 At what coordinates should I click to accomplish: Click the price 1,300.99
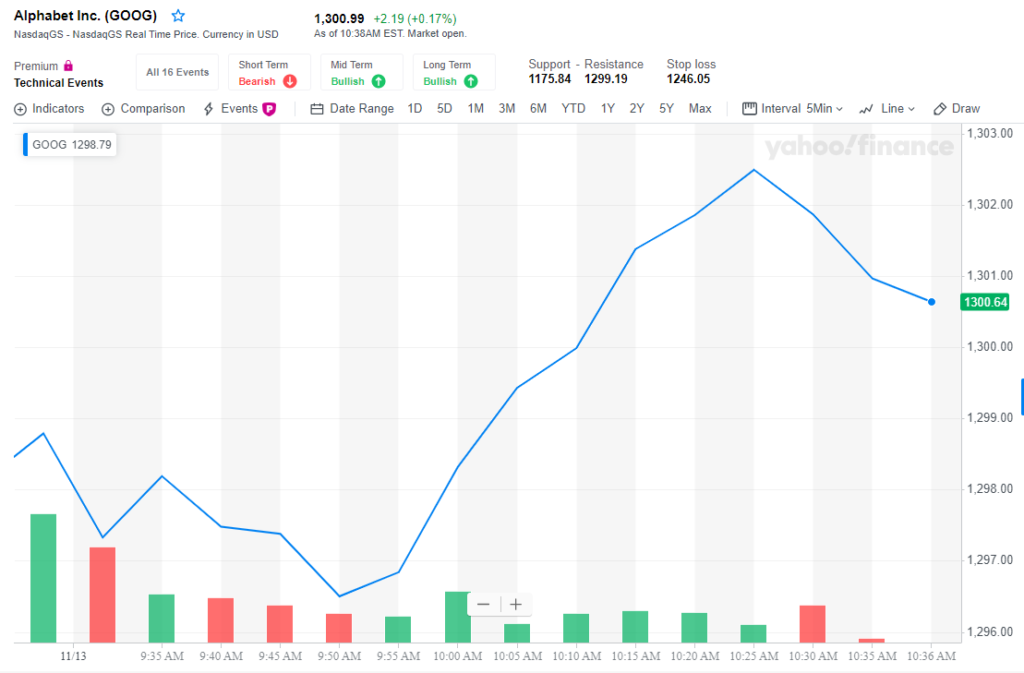pyautogui.click(x=339, y=19)
